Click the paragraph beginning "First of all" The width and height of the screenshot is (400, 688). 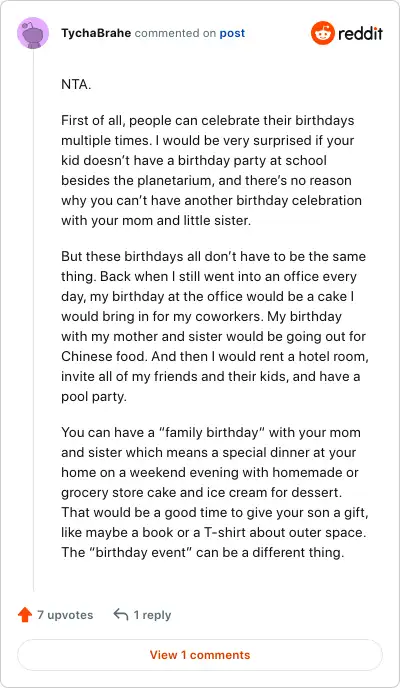point(211,170)
